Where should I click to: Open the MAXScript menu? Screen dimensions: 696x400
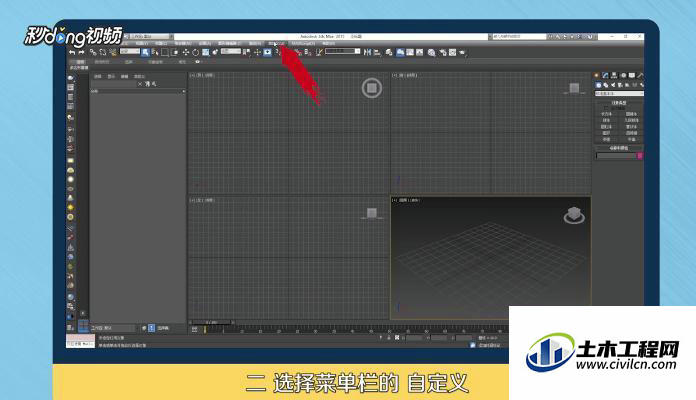[304, 44]
